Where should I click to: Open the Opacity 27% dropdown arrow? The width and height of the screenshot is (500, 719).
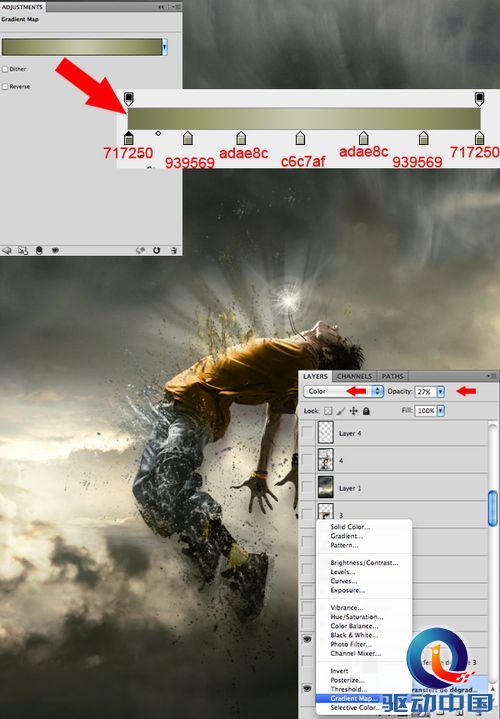[x=441, y=392]
